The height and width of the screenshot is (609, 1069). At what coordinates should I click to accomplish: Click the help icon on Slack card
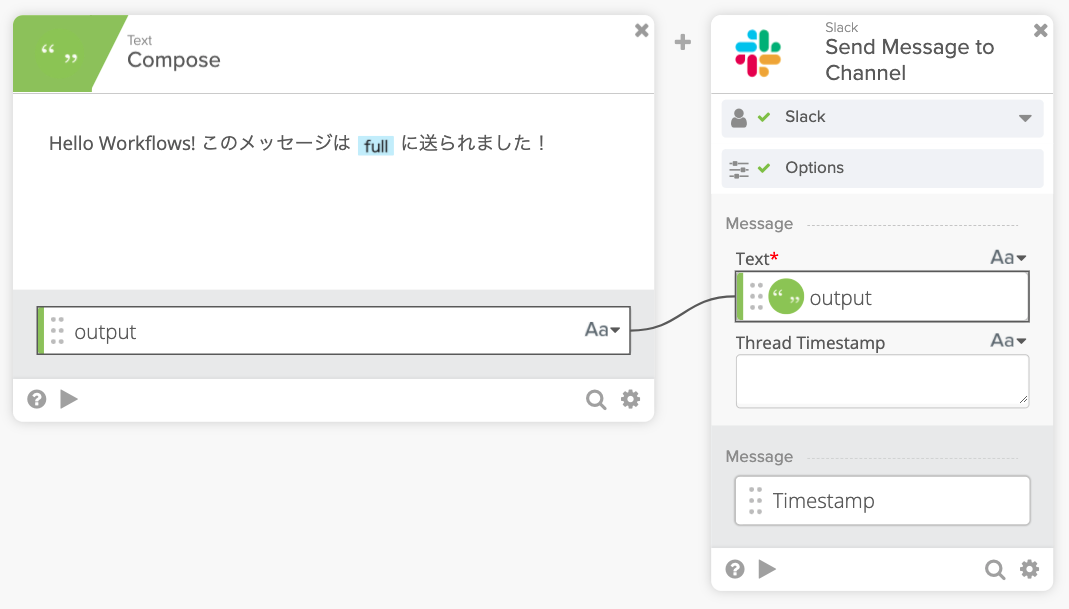tap(735, 569)
